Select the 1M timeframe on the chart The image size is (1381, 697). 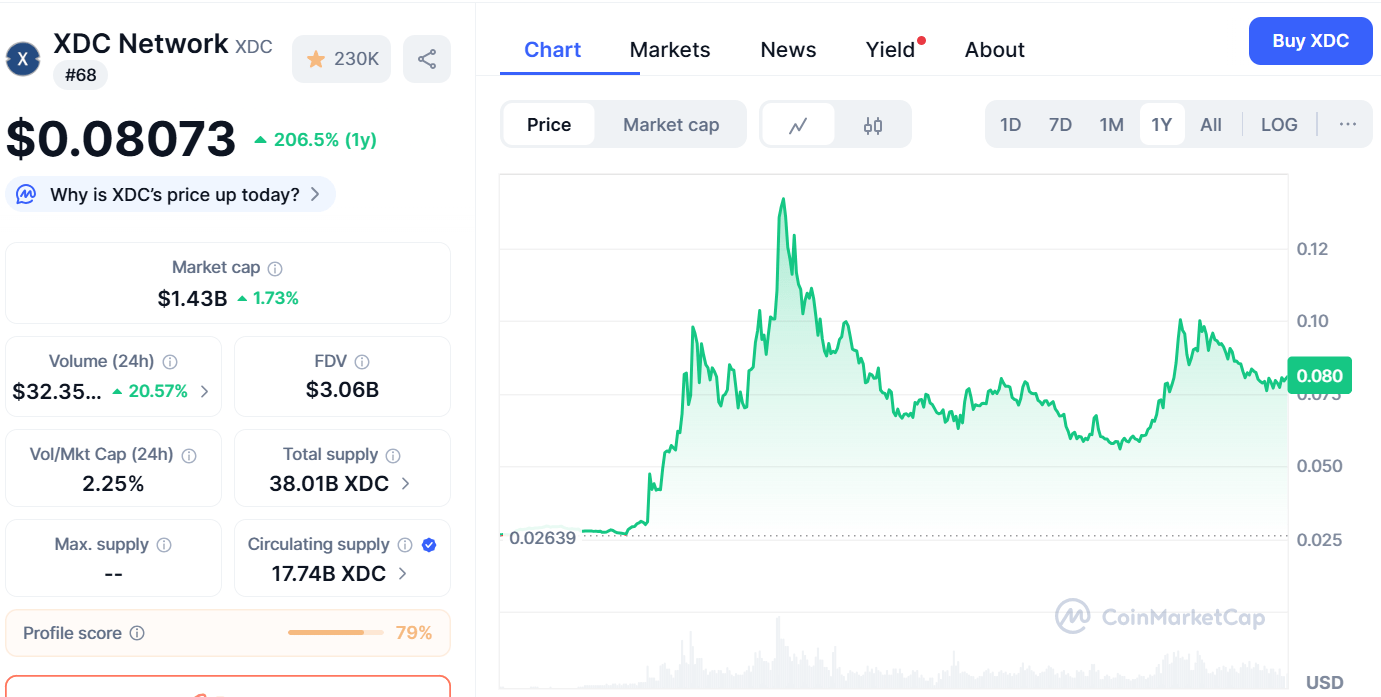click(x=1111, y=124)
